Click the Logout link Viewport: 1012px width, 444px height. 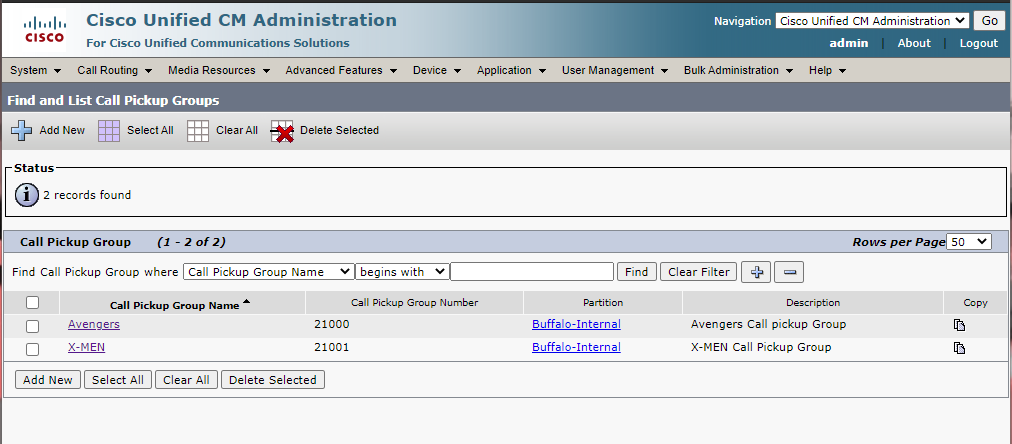click(x=978, y=43)
